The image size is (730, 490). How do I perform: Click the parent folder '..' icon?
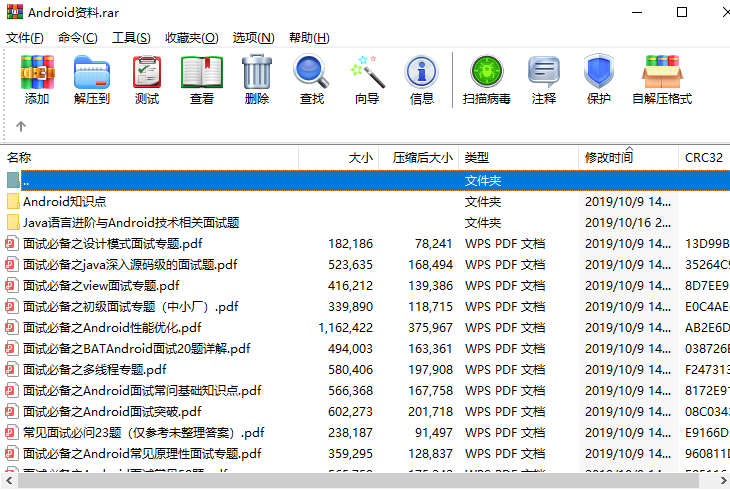tap(14, 180)
